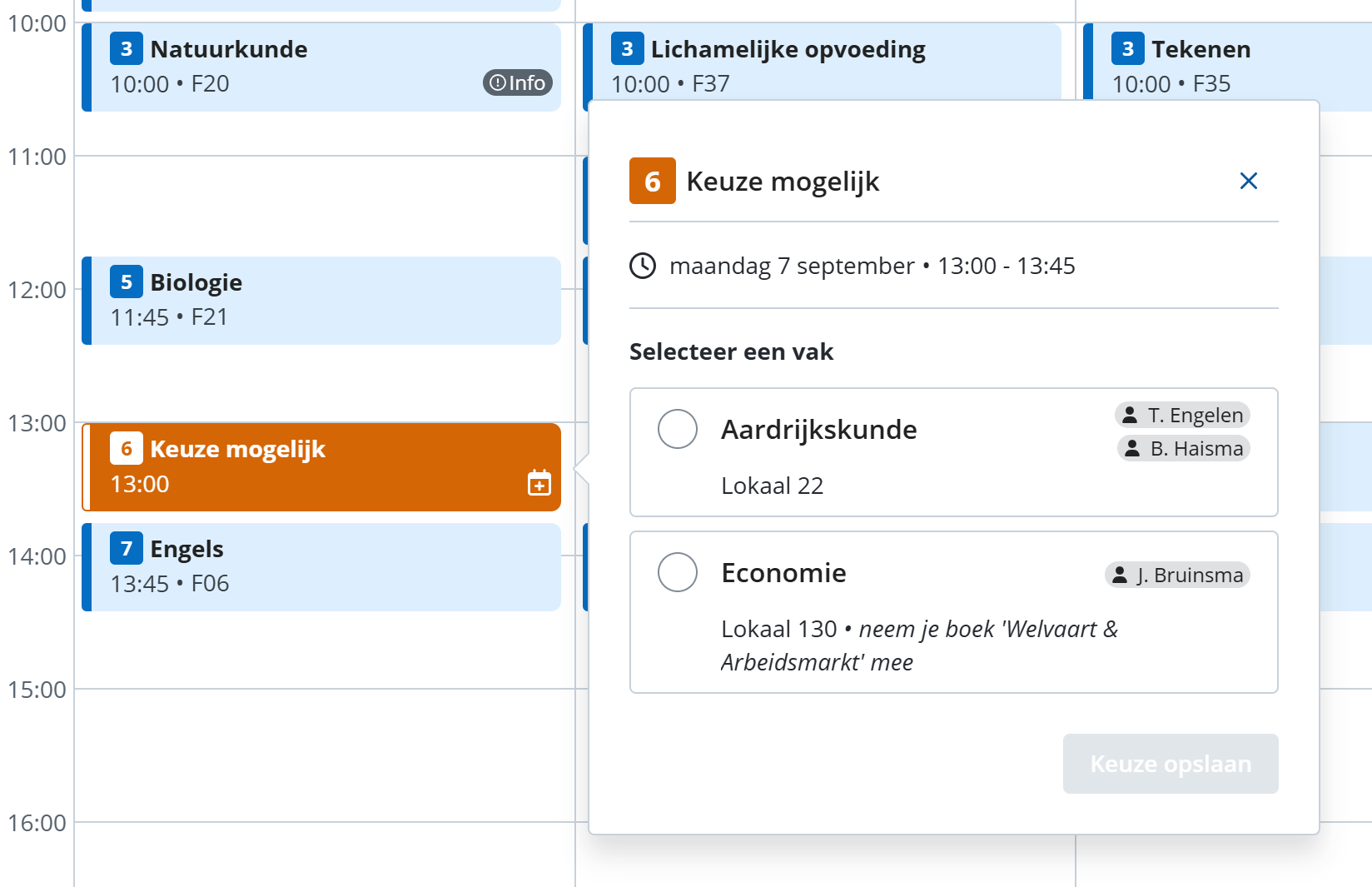Click the calendar-plus icon on Keuze mogelijk

(x=539, y=482)
